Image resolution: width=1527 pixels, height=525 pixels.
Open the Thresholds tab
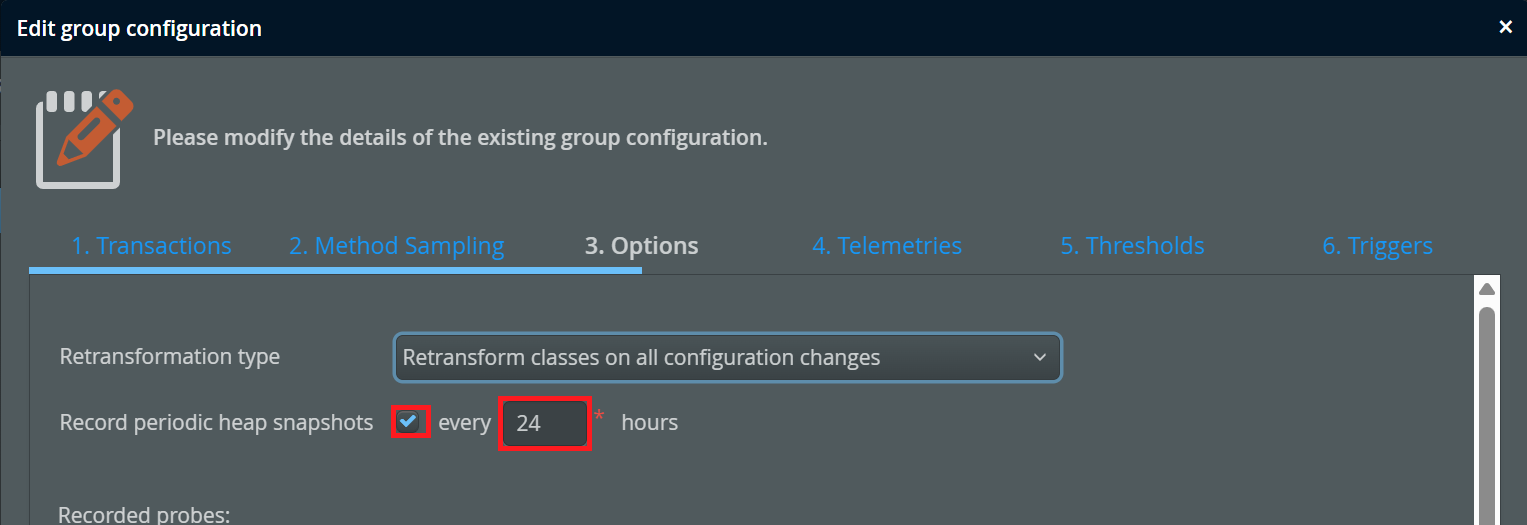coord(1132,246)
